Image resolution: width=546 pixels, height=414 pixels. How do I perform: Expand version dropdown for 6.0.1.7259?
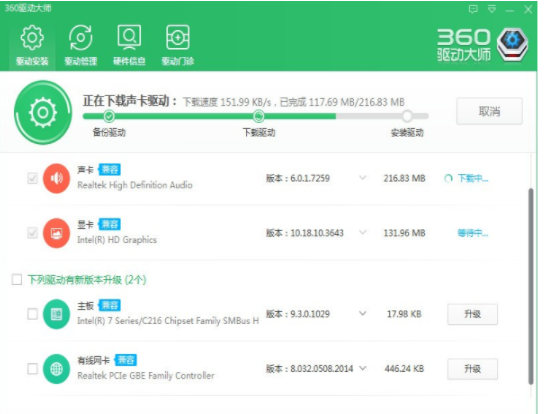point(362,178)
